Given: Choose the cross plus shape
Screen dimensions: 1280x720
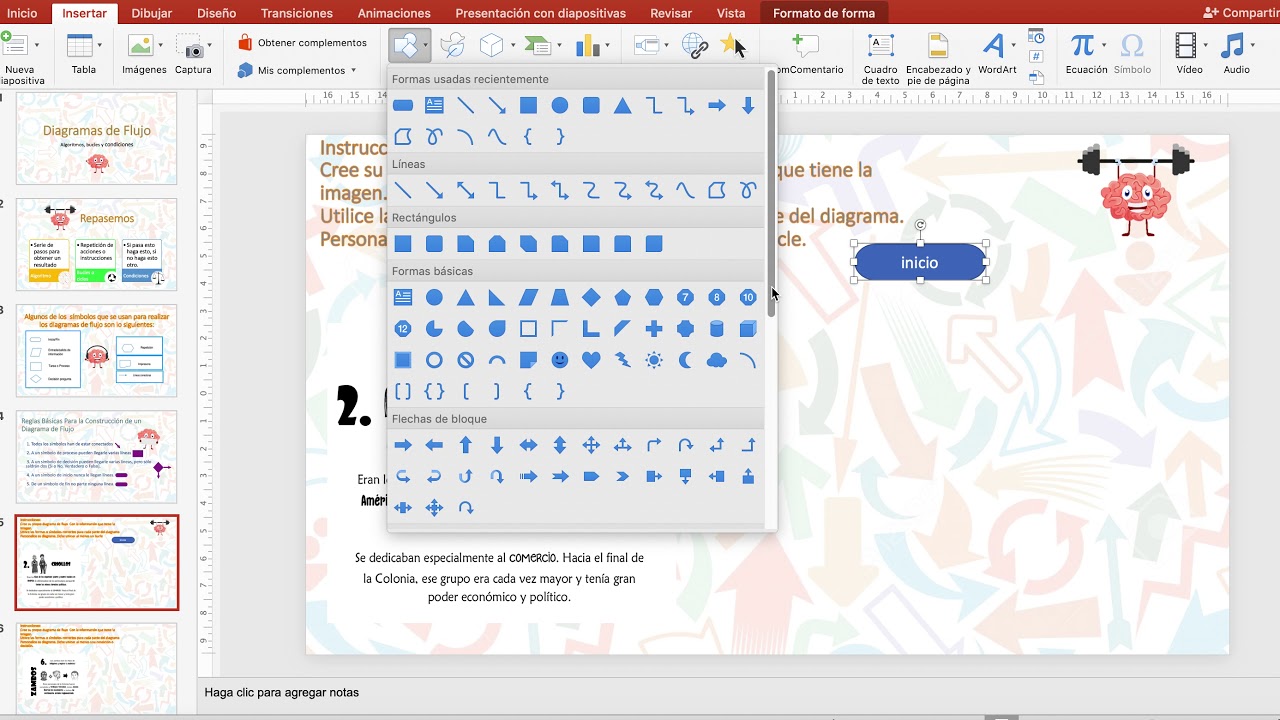Looking at the screenshot, I should 654,329.
